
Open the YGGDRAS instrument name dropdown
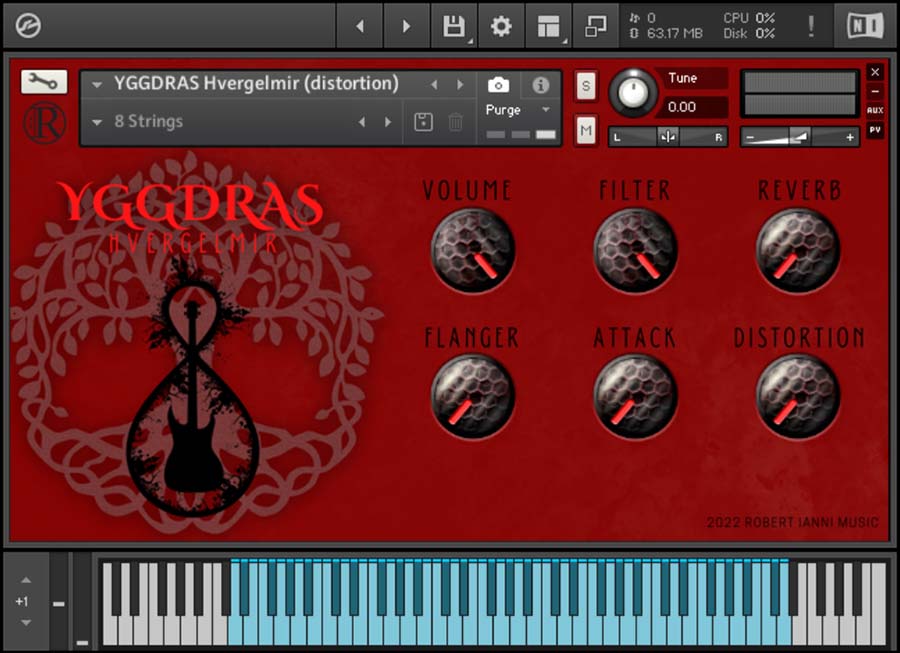[x=97, y=85]
